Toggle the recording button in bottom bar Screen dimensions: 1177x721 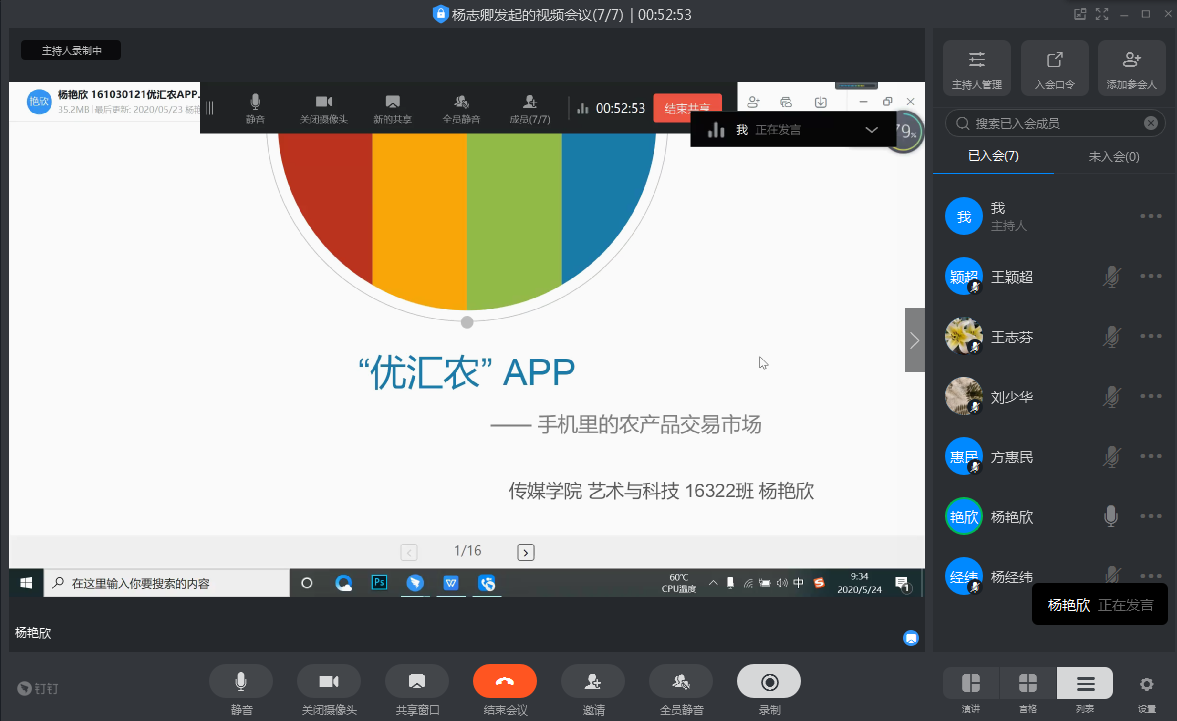click(769, 681)
